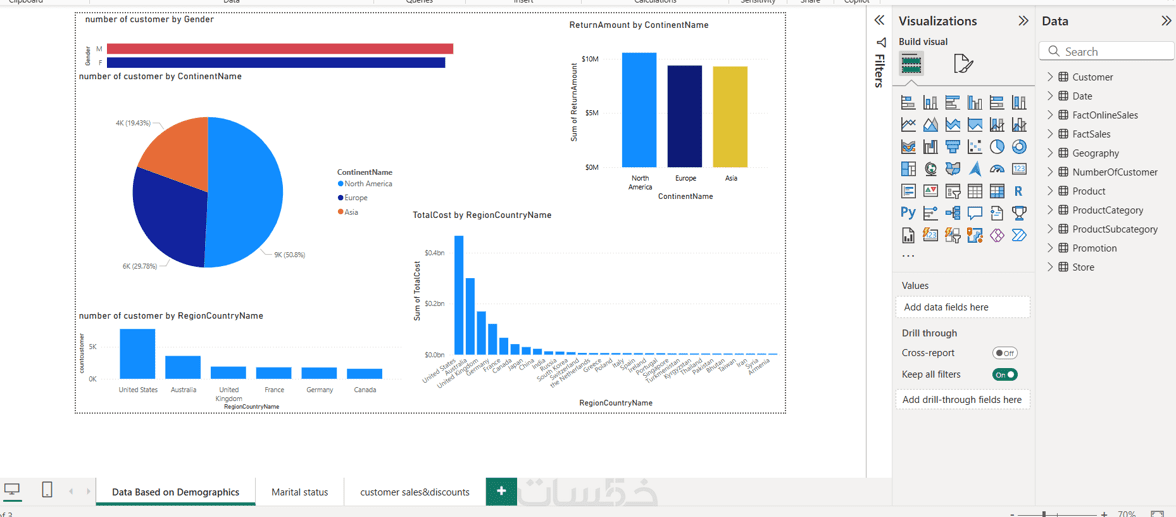The height and width of the screenshot is (517, 1176).
Task: Expand the Geography table
Action: (1050, 153)
